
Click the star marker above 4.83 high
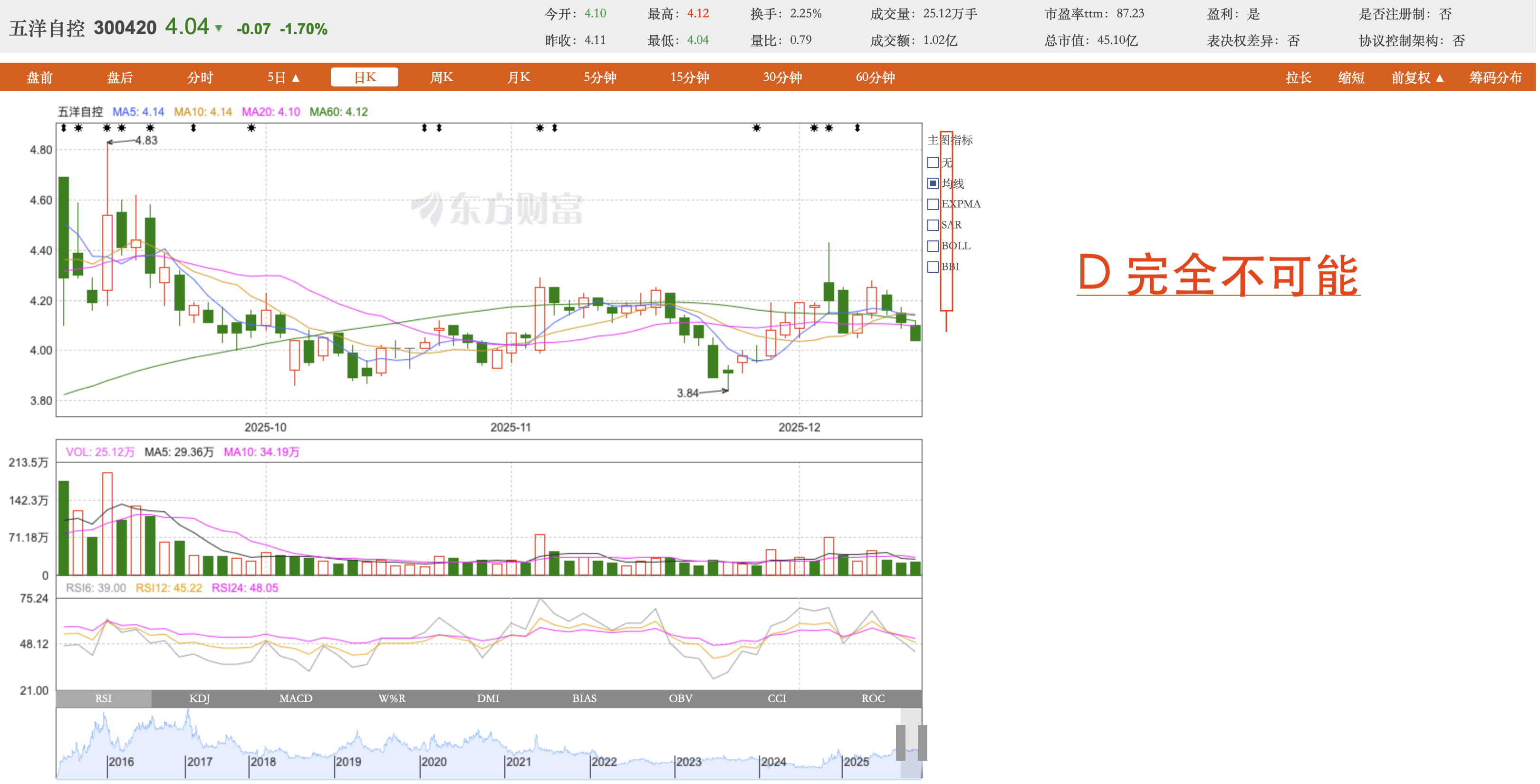(107, 128)
